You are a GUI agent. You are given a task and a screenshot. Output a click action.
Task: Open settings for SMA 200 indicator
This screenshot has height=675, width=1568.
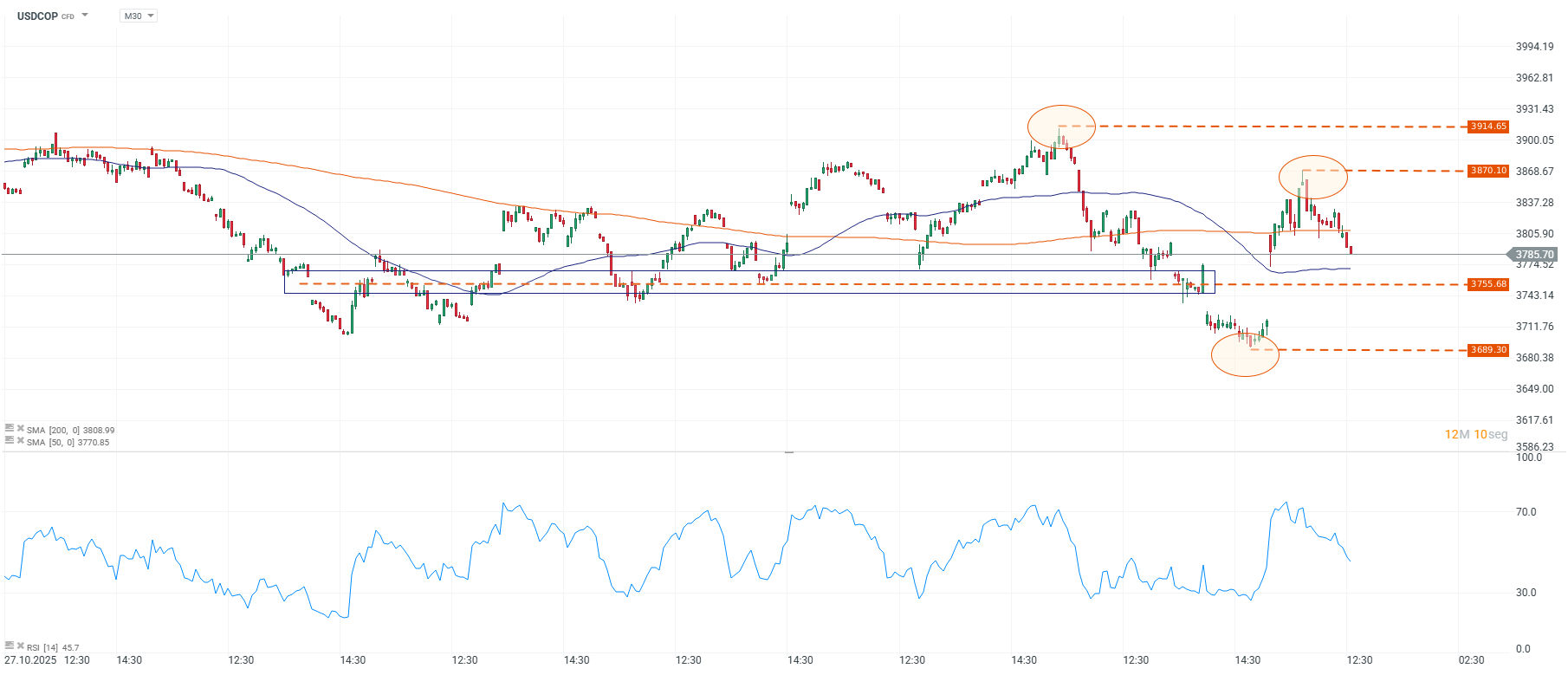click(9, 429)
